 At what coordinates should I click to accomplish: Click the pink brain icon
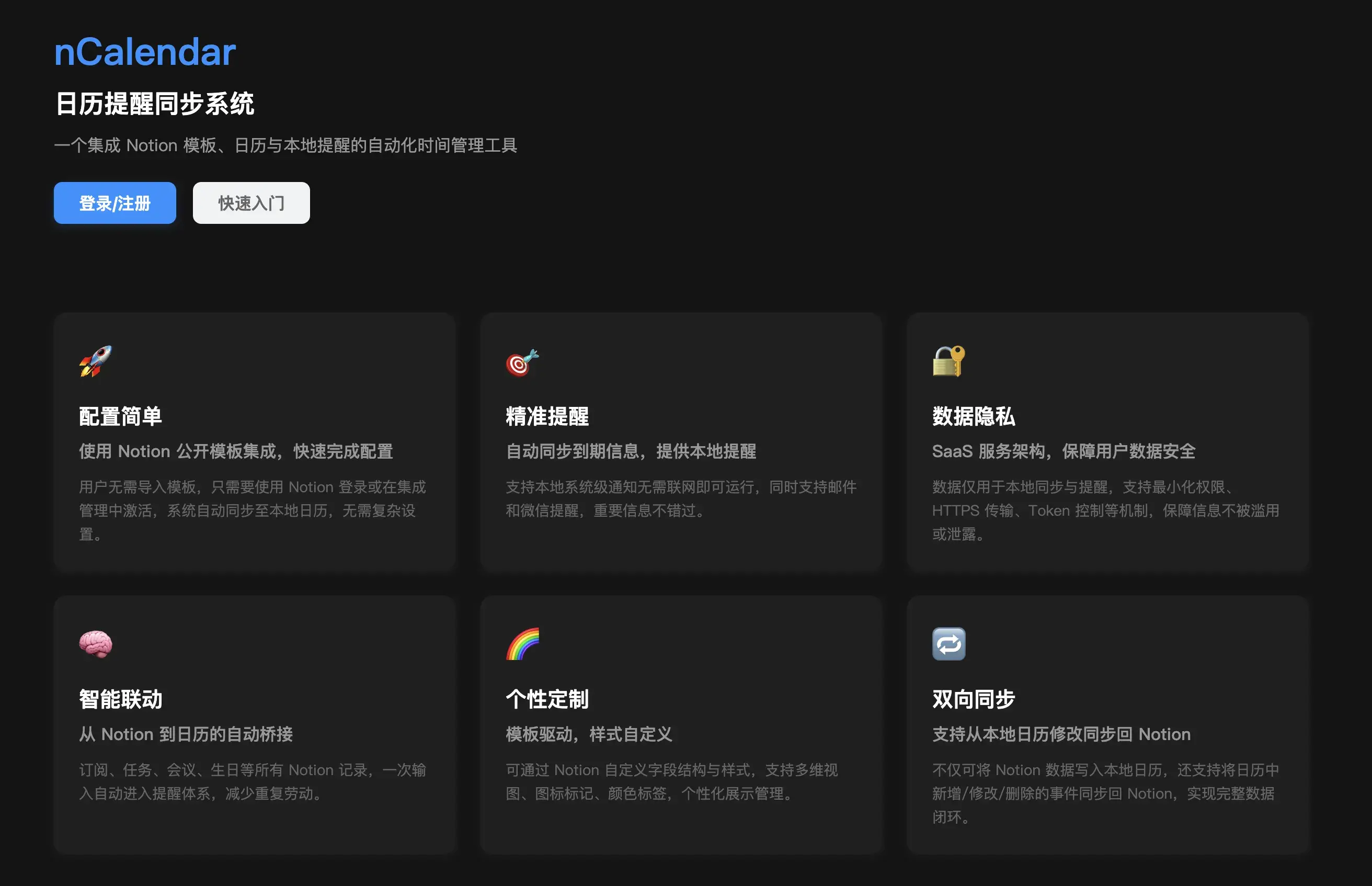[x=96, y=644]
